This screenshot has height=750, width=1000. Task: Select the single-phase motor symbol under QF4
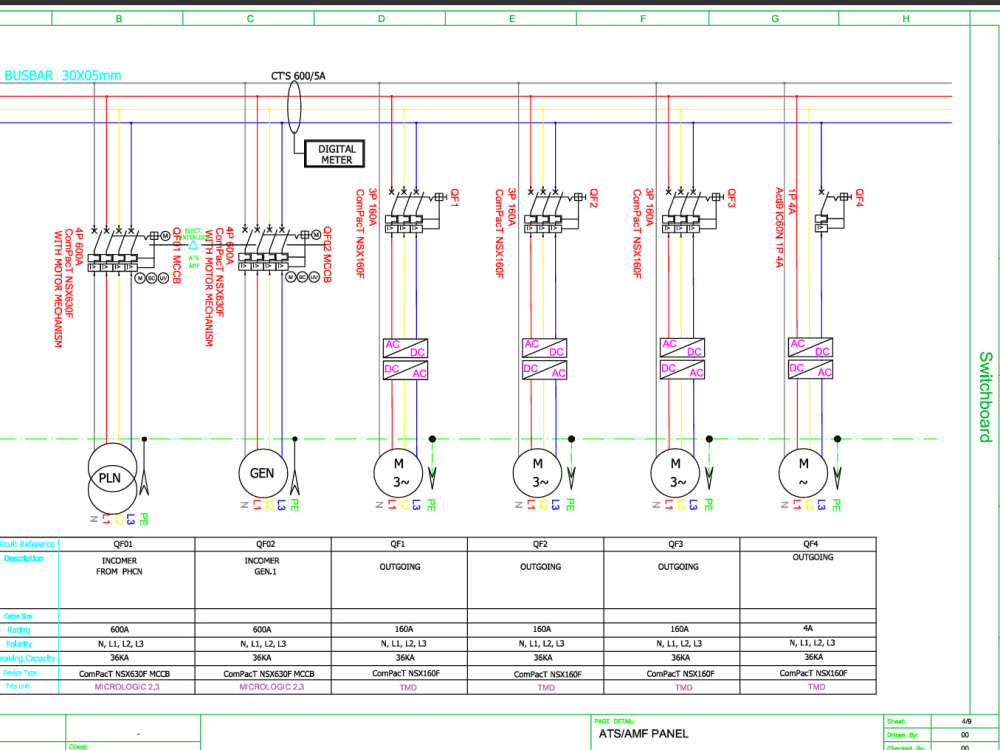pos(803,473)
